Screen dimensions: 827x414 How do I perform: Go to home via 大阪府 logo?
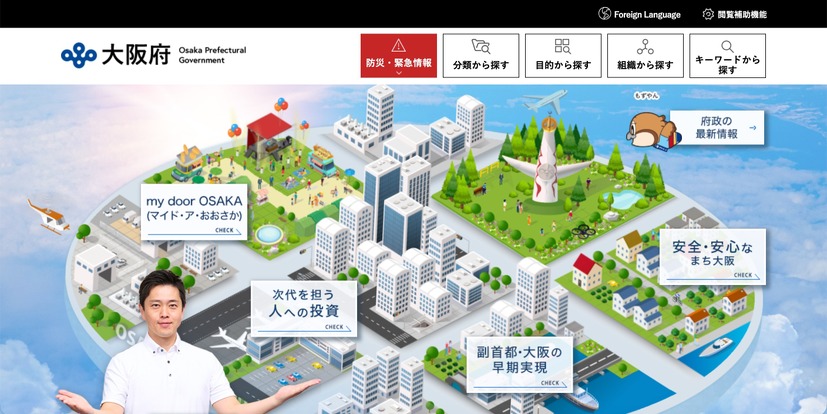(x=116, y=55)
